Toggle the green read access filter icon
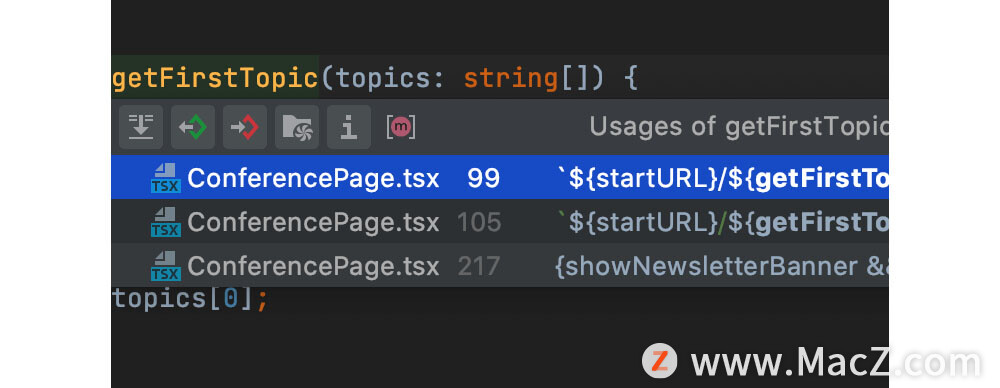 click(x=193, y=127)
